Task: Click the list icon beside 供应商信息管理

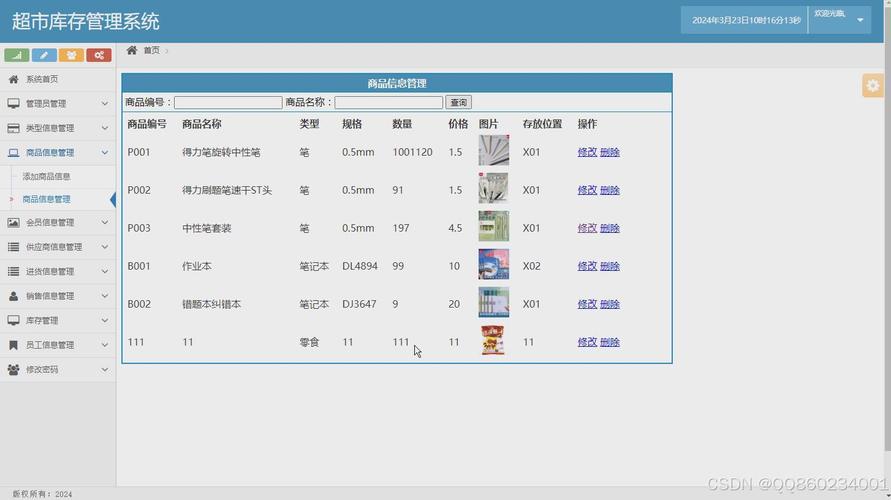Action: (x=14, y=247)
